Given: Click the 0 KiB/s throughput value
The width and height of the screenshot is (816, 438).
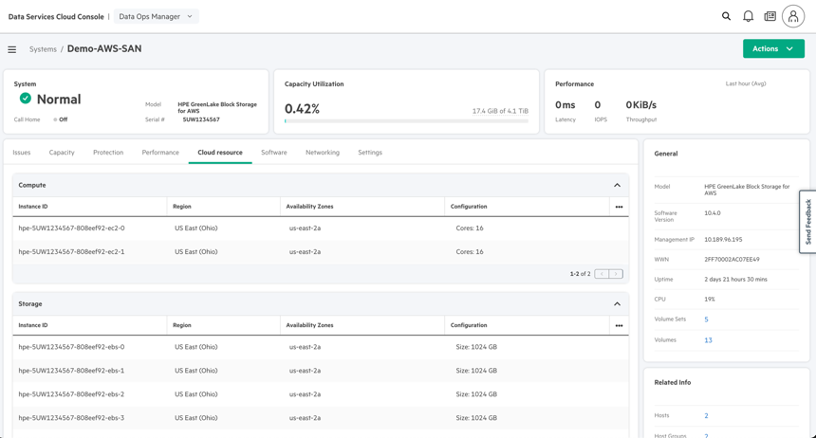Looking at the screenshot, I should click(x=641, y=105).
